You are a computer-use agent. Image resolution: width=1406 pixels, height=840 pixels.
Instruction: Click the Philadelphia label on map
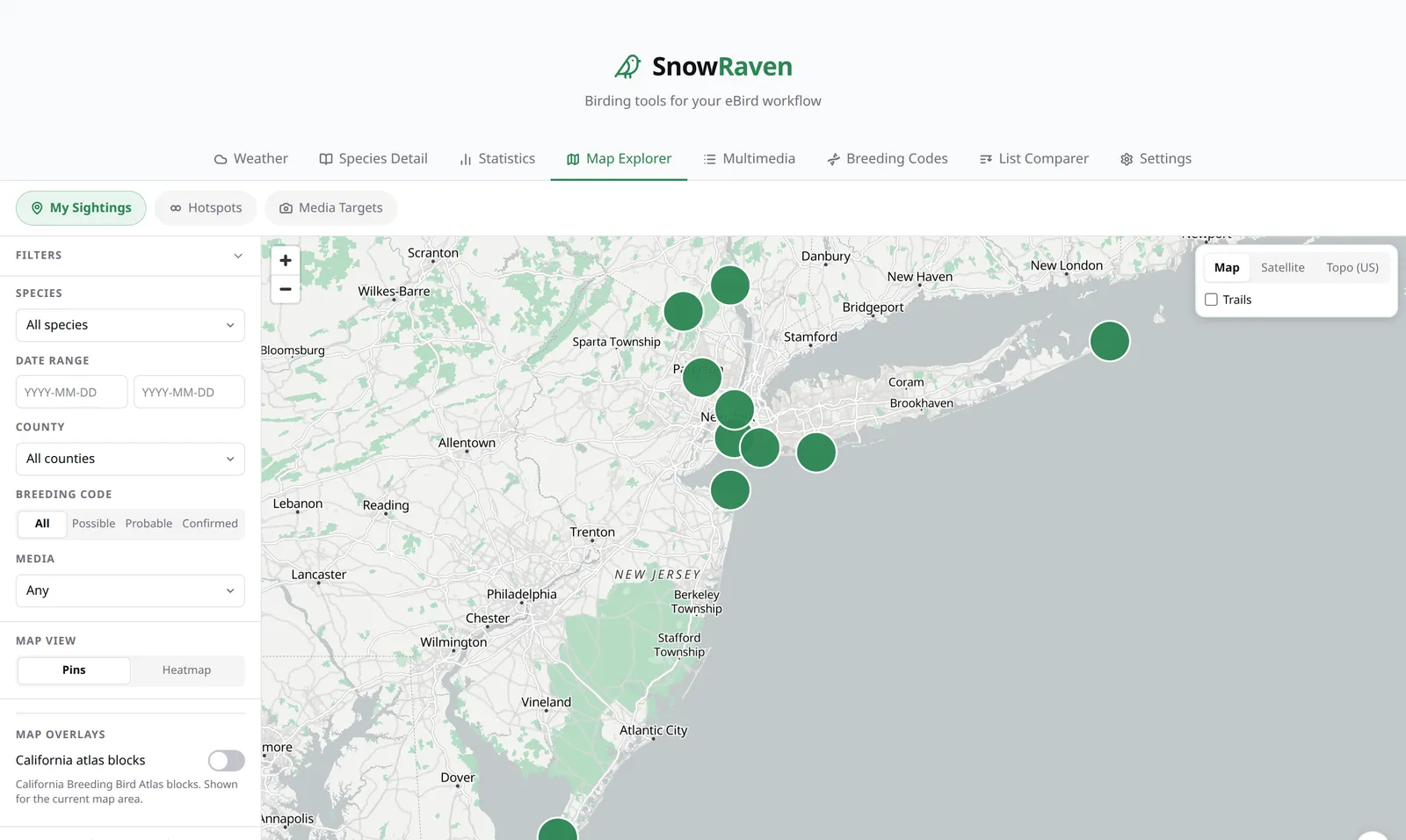(x=522, y=594)
